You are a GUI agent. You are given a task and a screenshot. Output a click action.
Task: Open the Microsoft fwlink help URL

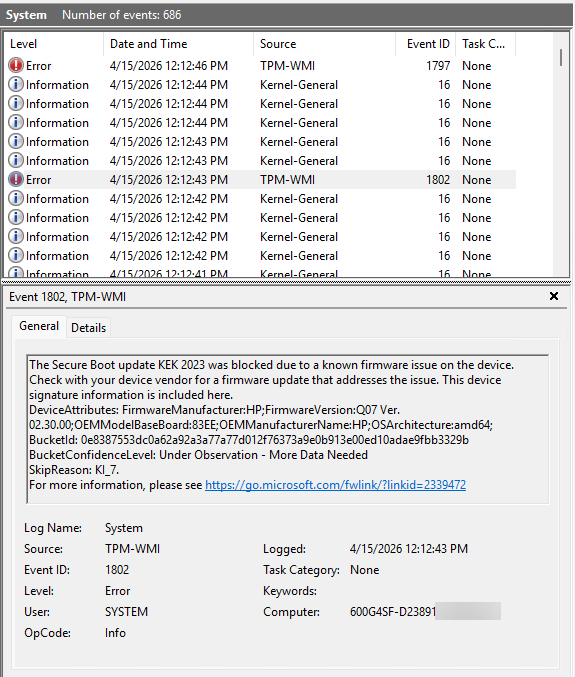coord(335,485)
